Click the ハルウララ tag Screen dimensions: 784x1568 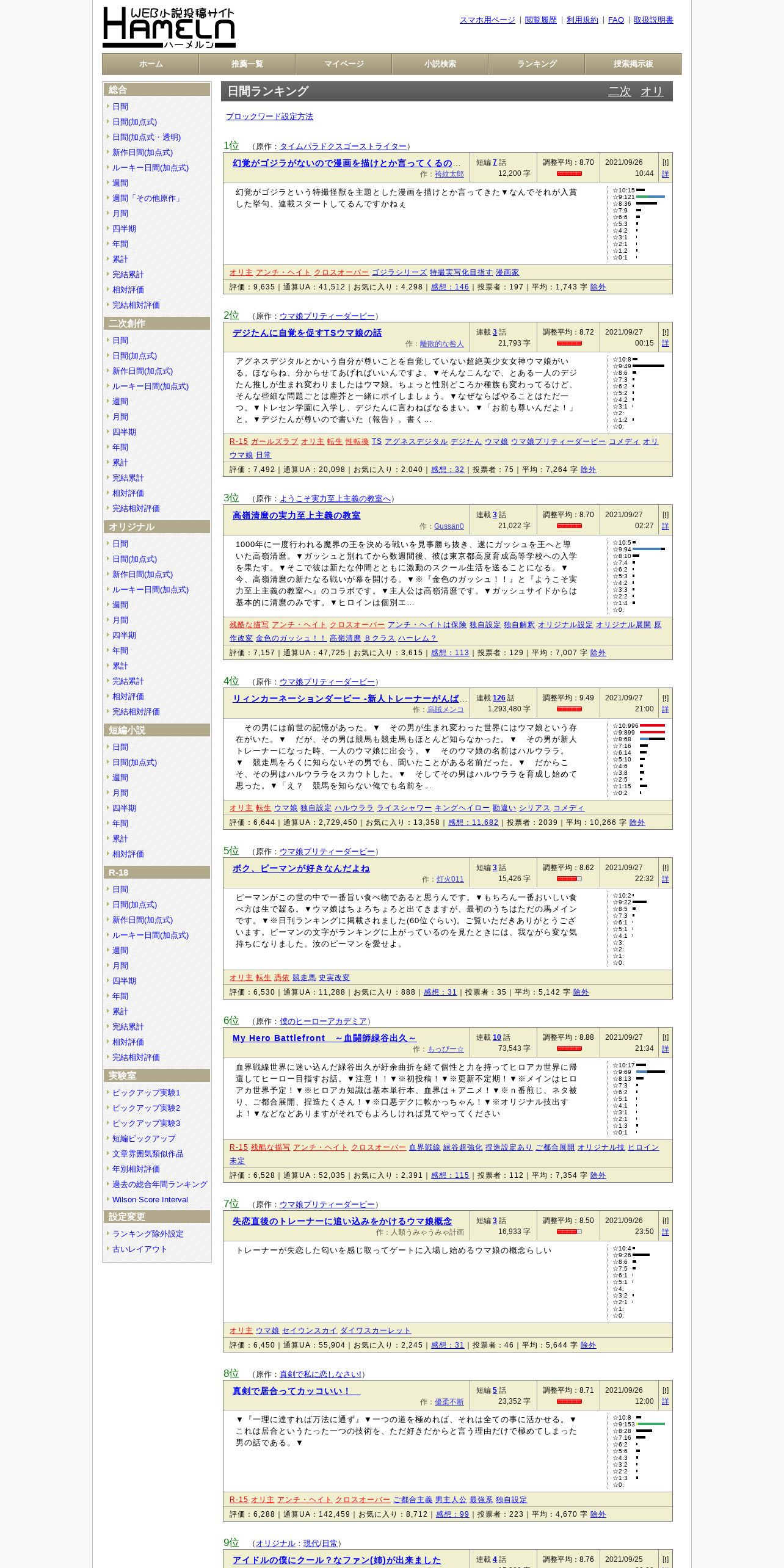354,808
